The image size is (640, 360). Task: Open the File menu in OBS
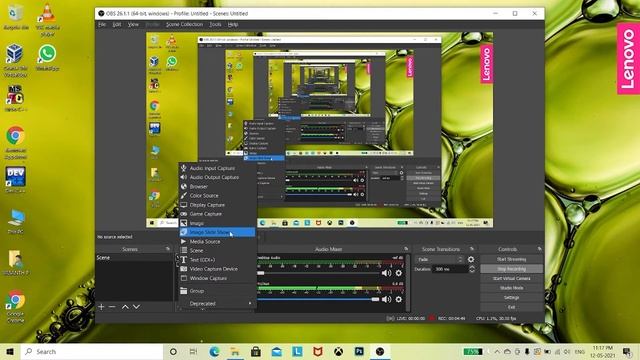click(102, 24)
